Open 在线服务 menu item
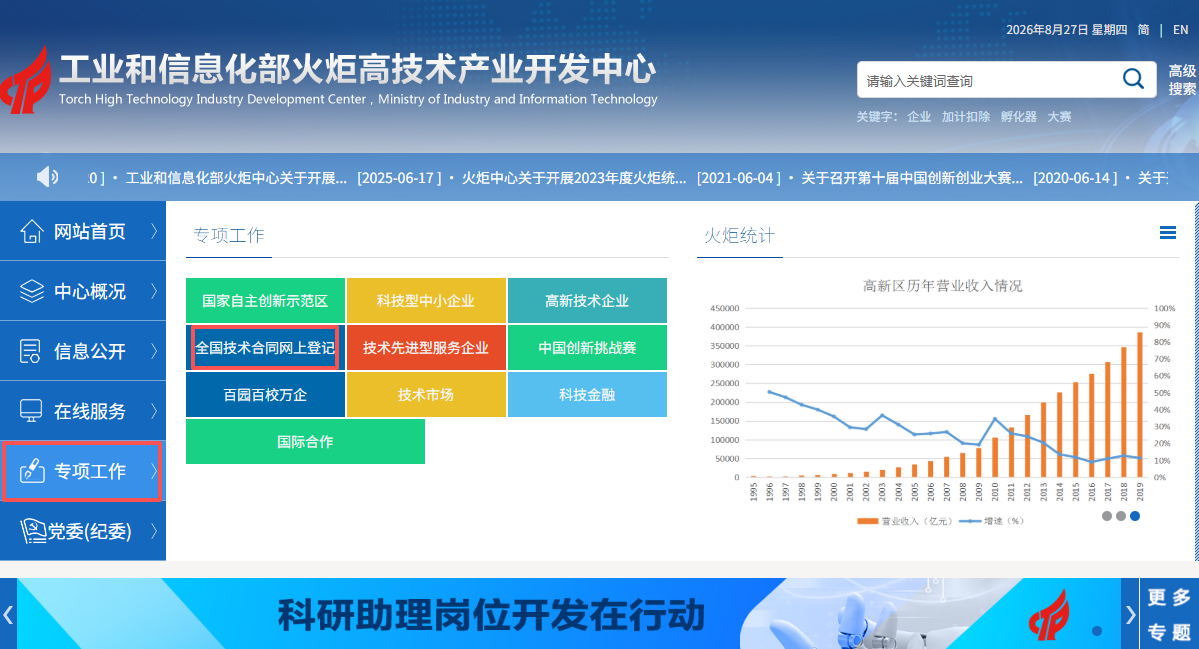The width and height of the screenshot is (1199, 649). pos(83,411)
